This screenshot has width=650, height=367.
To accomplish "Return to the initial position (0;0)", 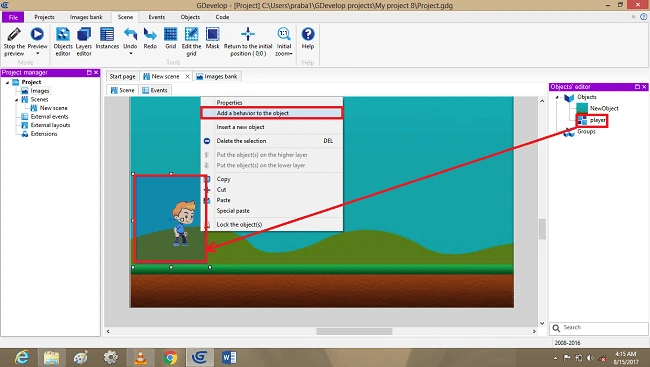I will coord(248,41).
